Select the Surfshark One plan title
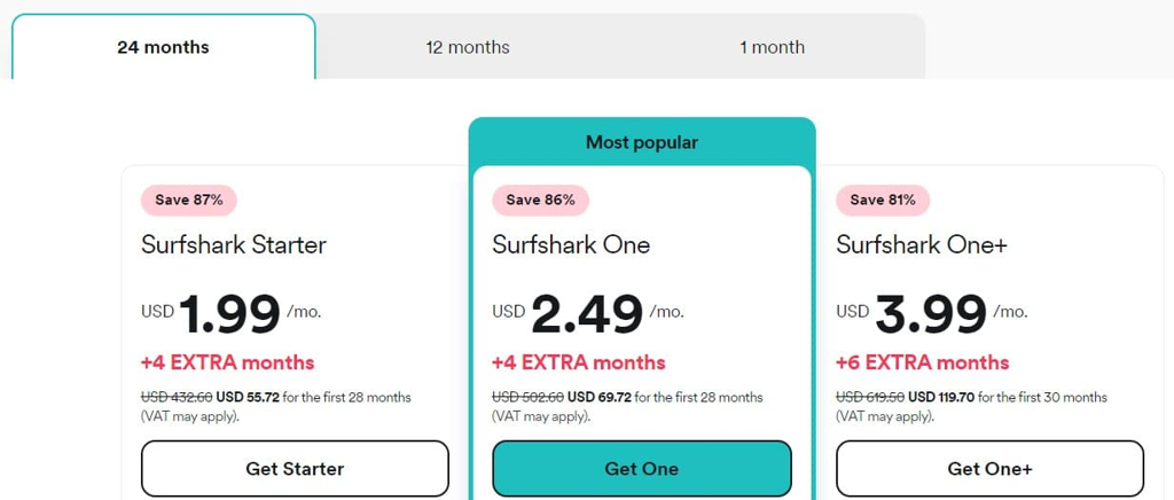1174x500 pixels. [571, 245]
